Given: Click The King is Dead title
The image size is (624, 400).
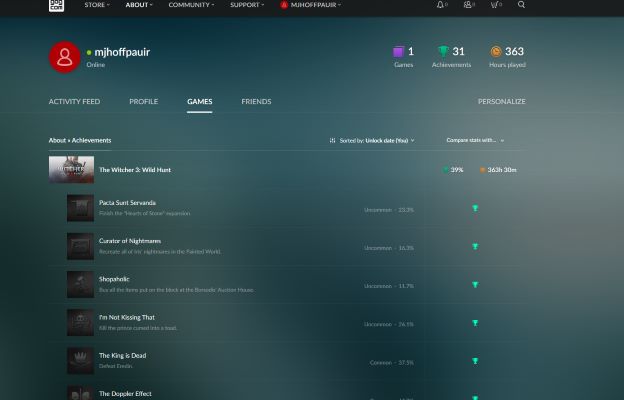Looking at the screenshot, I should (123, 355).
